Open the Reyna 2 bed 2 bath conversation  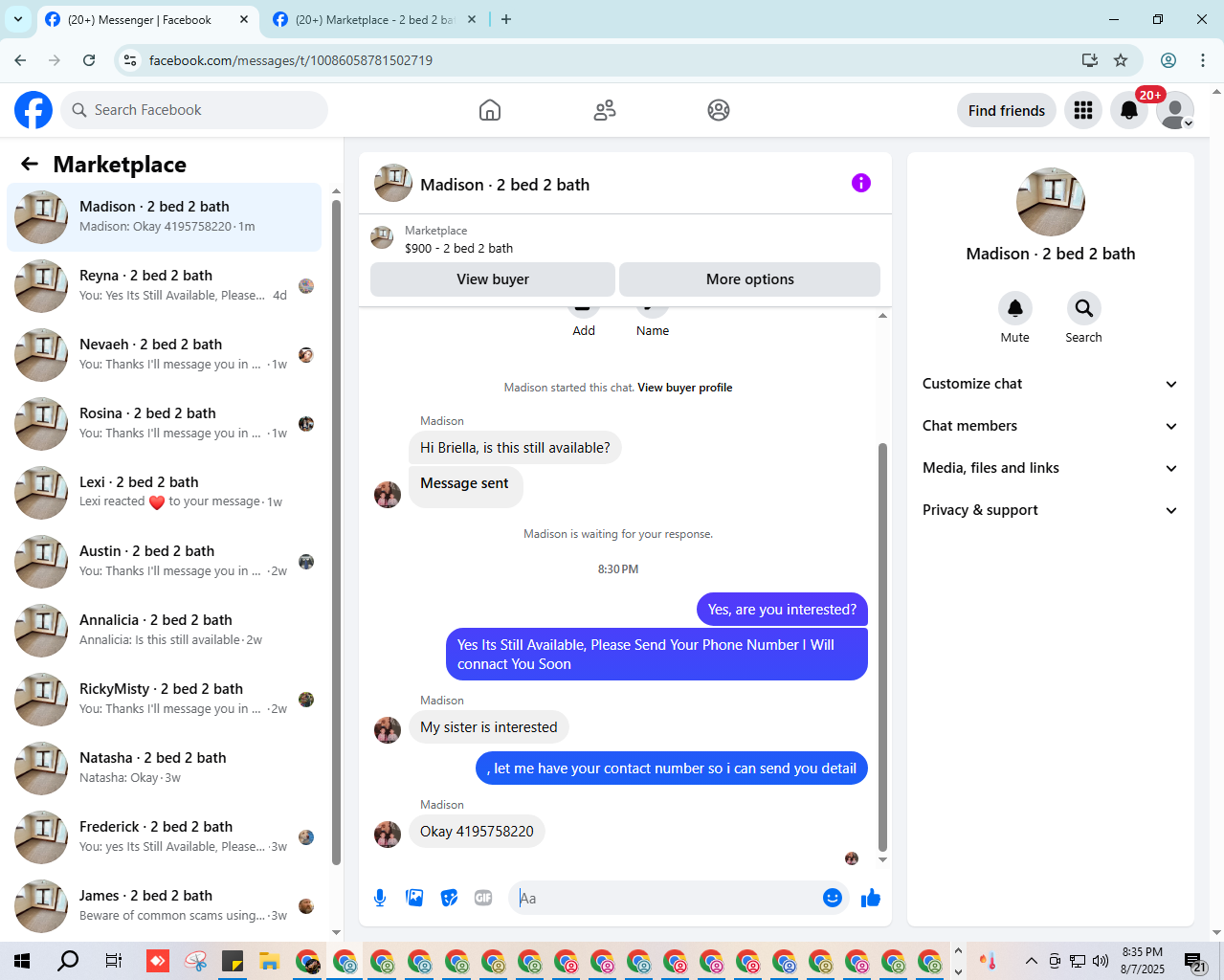[x=165, y=286]
